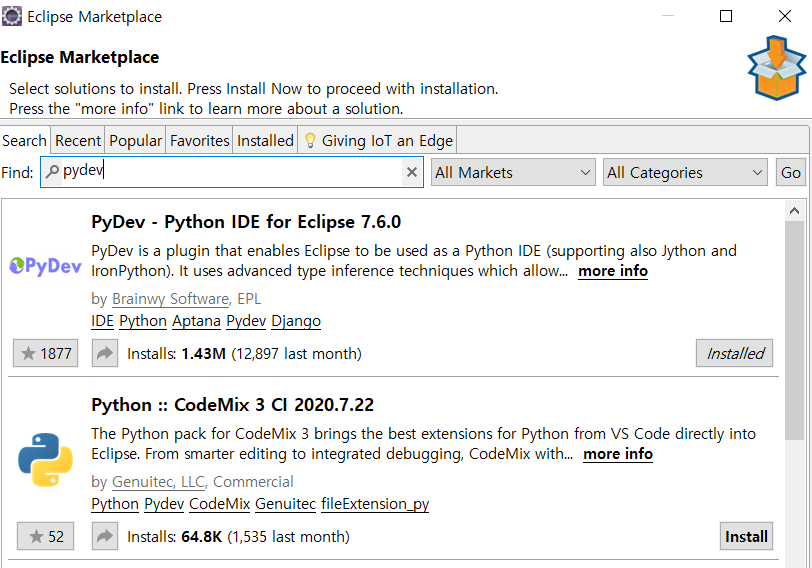The image size is (812, 568).
Task: Click the Pydev tag under CodeMix listing
Action: (x=164, y=504)
